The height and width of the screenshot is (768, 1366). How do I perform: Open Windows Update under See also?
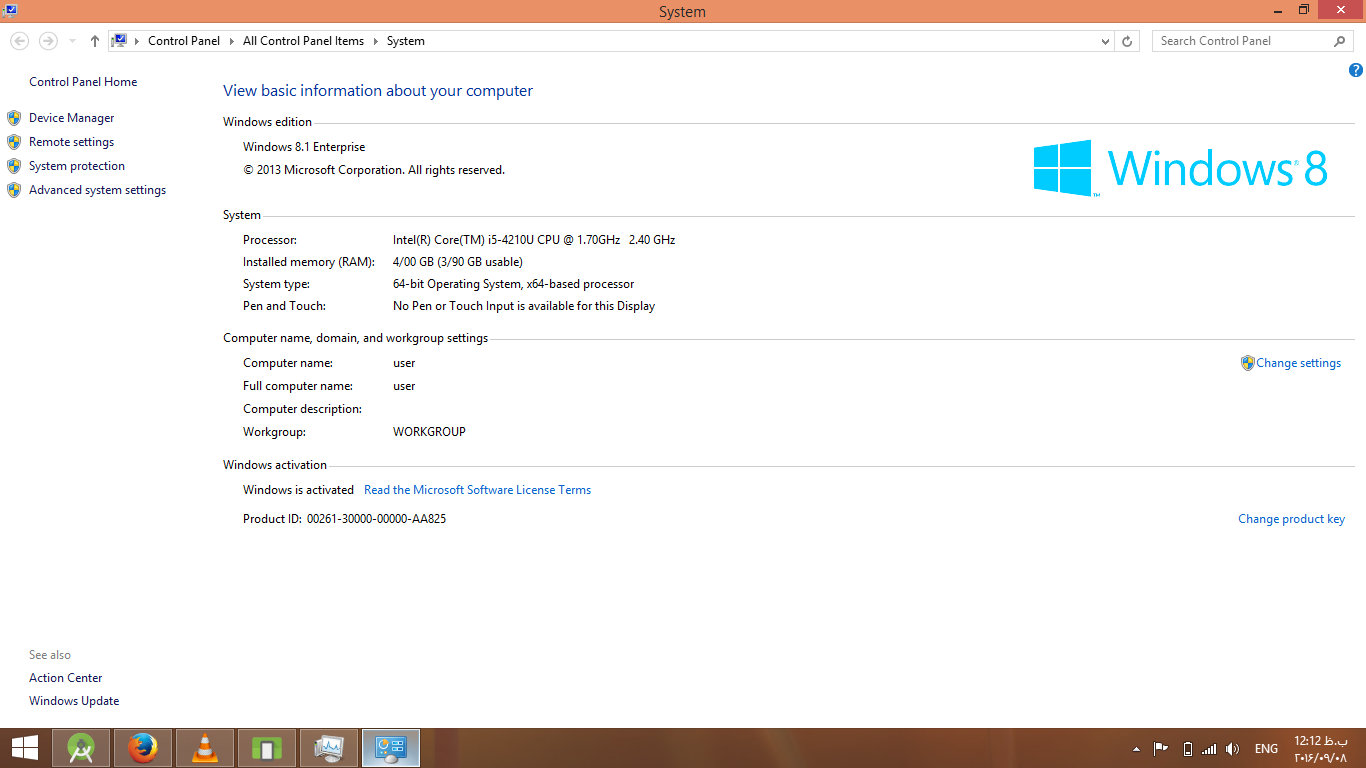pos(74,701)
